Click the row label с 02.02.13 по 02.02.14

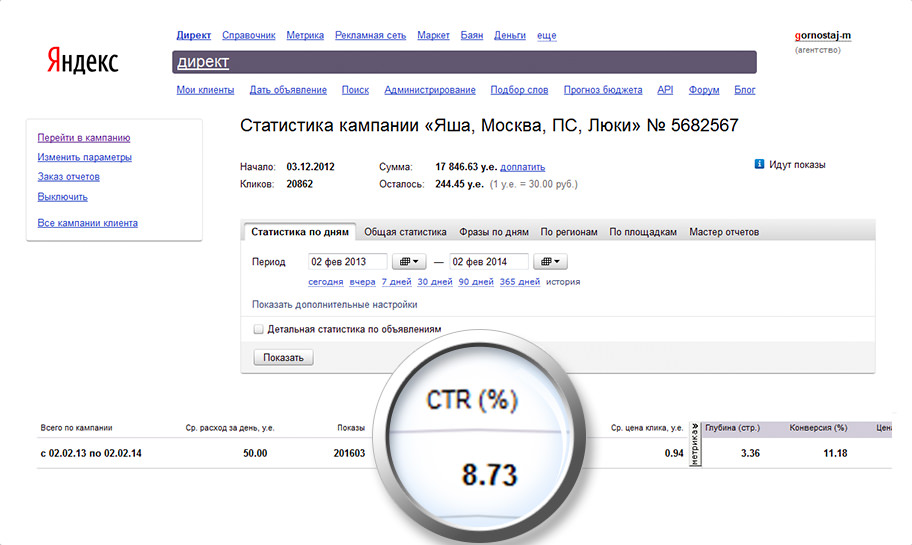coord(91,453)
